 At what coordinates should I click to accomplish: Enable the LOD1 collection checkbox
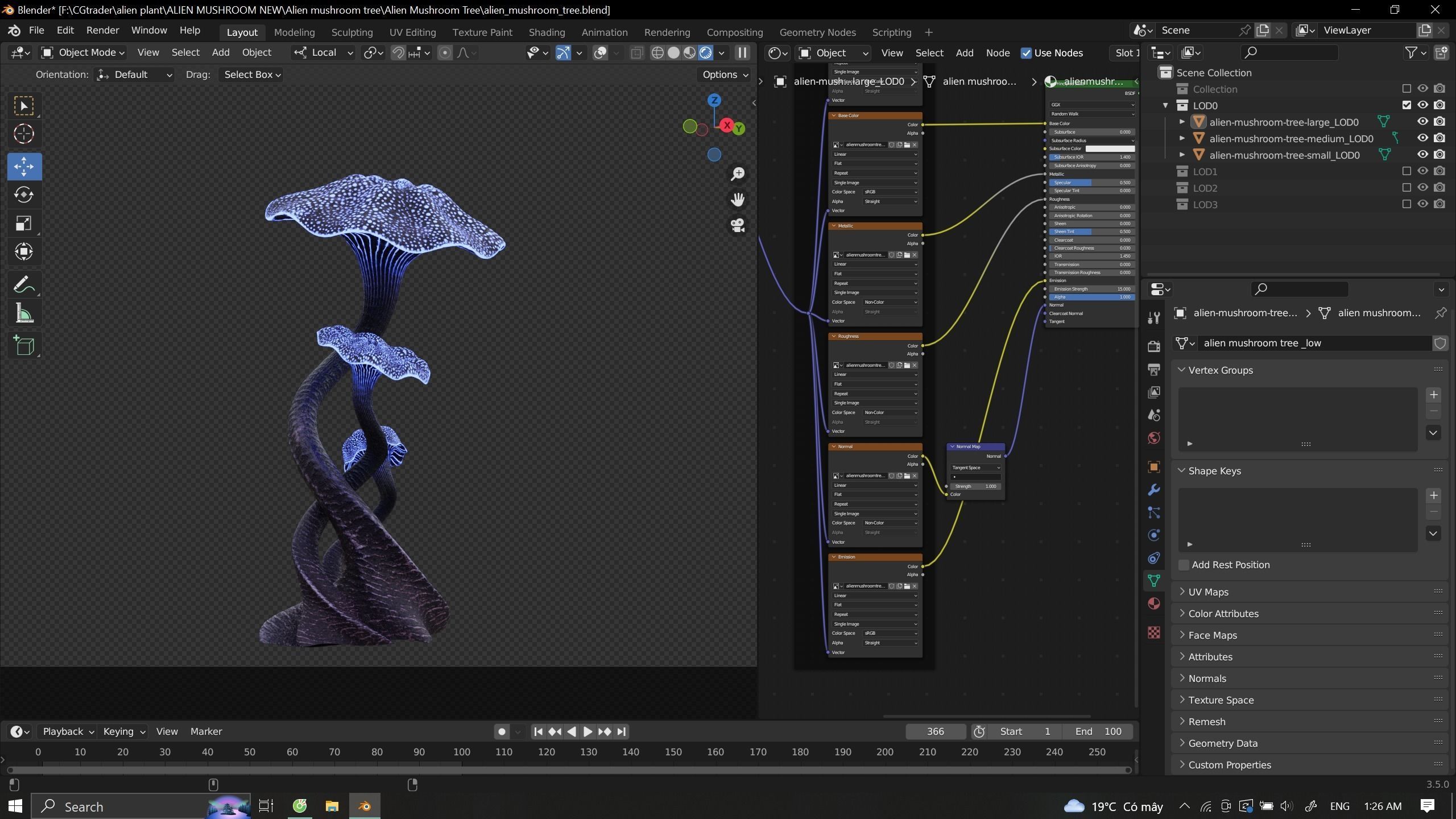(x=1407, y=171)
